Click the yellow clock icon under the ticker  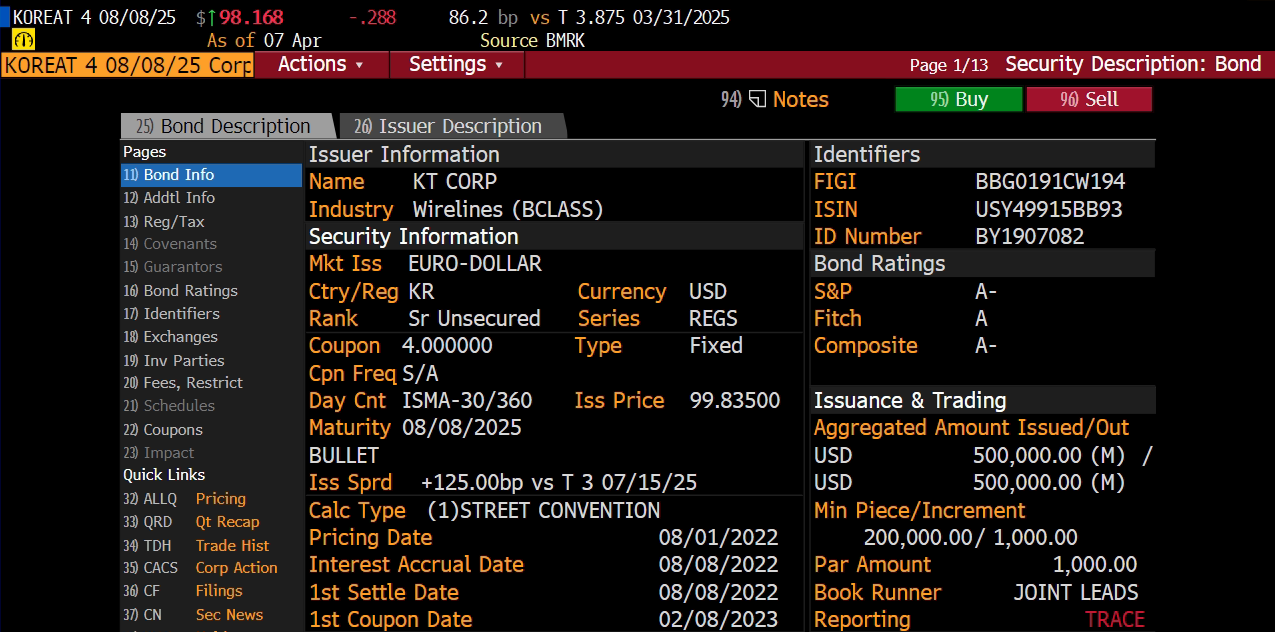point(24,40)
